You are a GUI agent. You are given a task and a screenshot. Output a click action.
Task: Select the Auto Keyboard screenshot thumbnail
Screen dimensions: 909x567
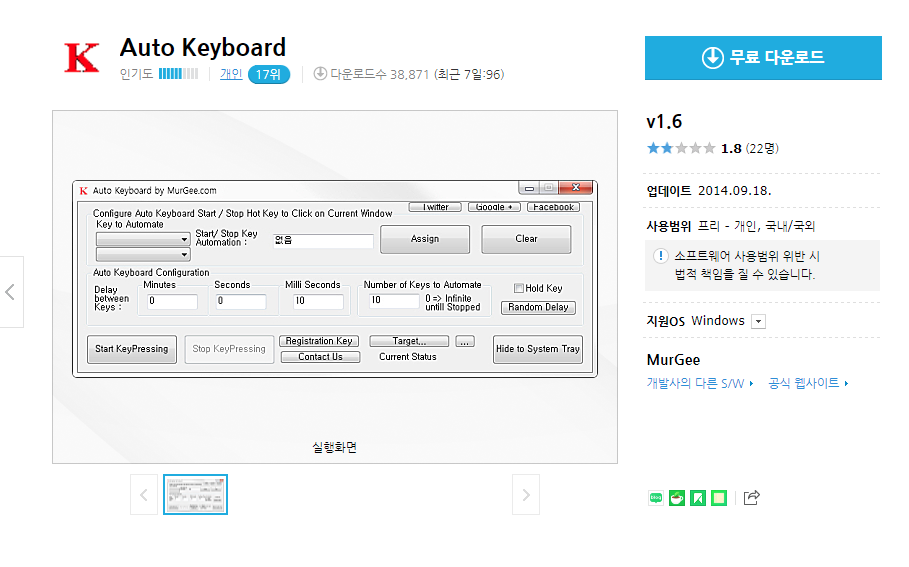pos(195,495)
